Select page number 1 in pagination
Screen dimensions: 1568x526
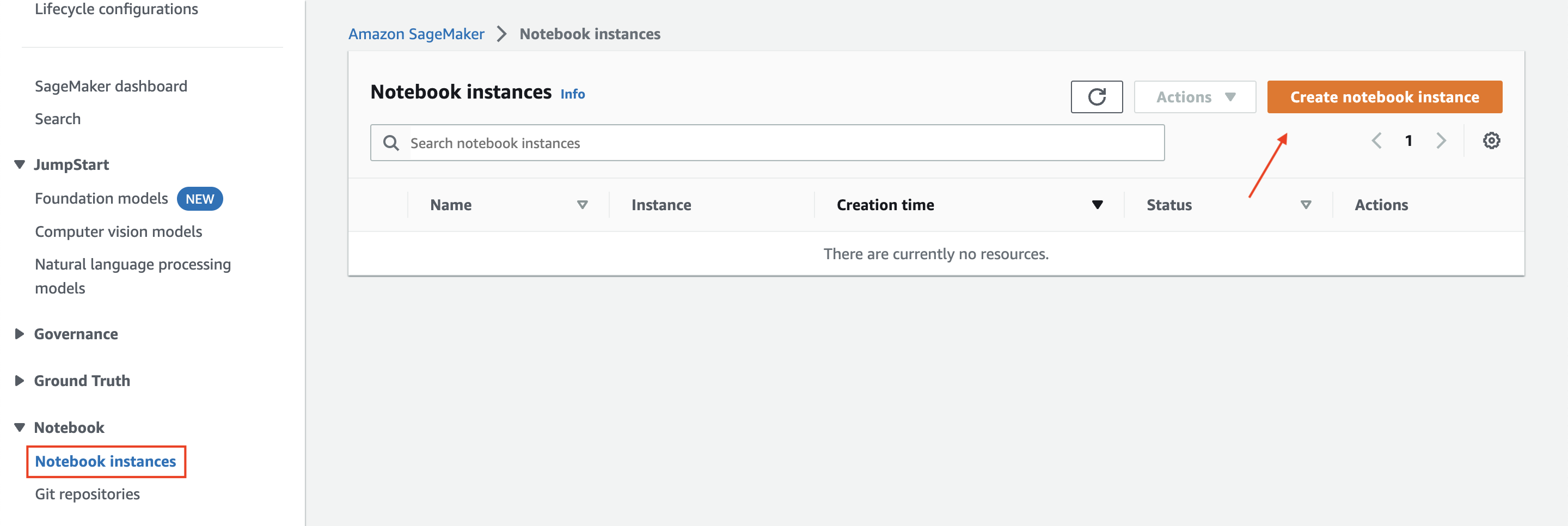coord(1409,140)
